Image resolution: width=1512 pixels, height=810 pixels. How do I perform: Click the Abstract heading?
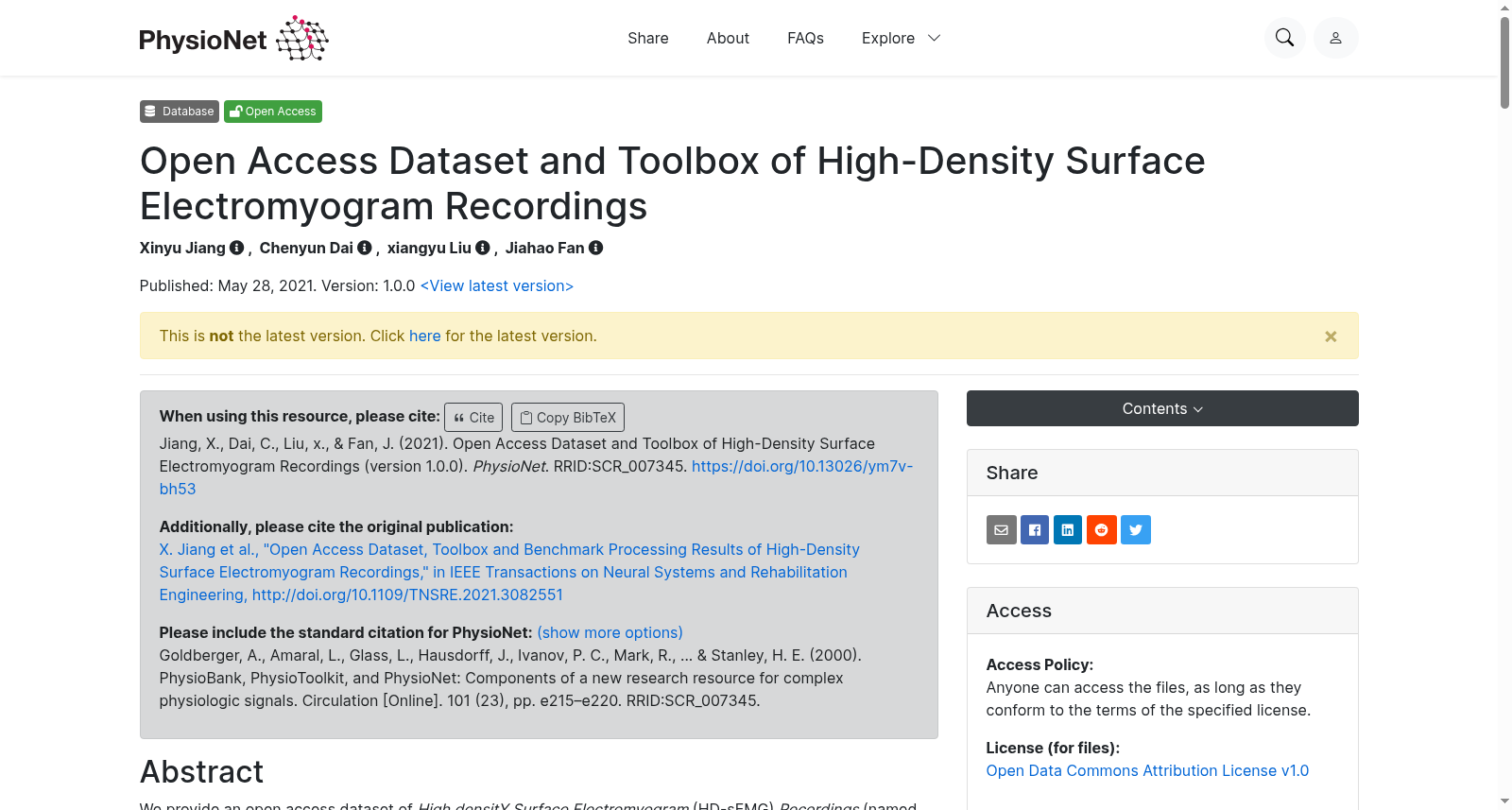tap(201, 771)
